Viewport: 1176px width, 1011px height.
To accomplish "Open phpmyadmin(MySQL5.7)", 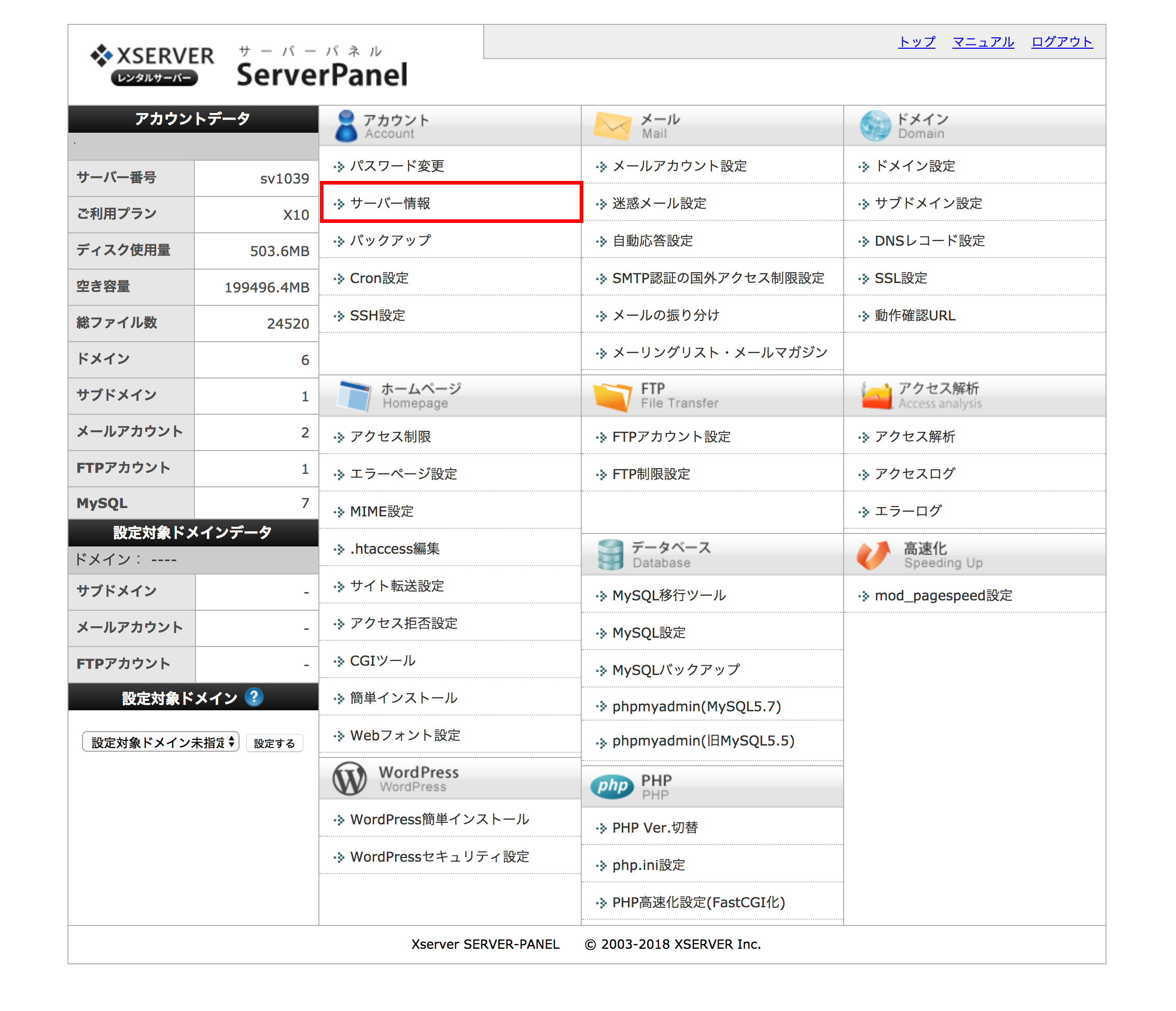I will click(x=697, y=706).
